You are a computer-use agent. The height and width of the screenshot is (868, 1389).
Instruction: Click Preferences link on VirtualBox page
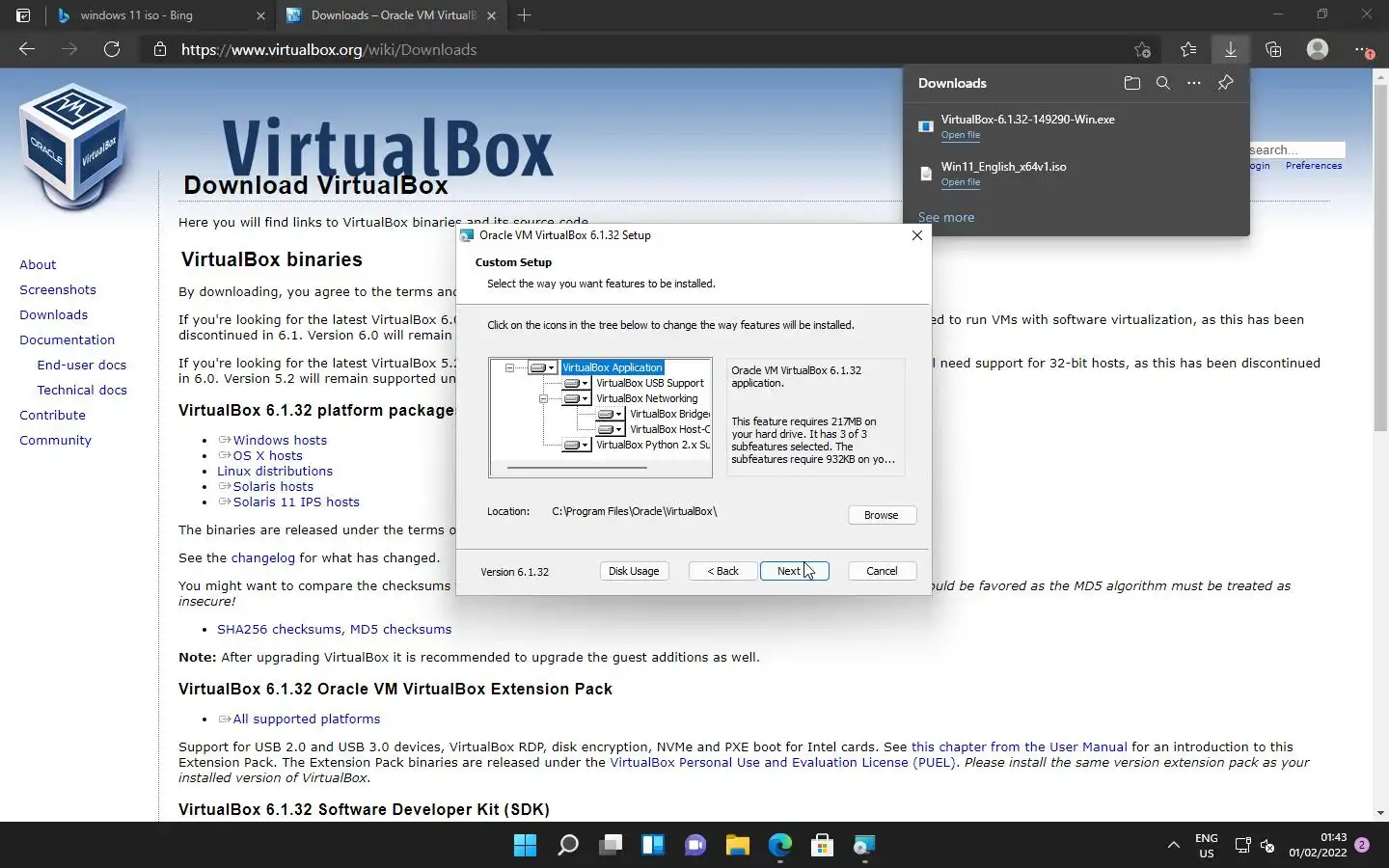pyautogui.click(x=1314, y=166)
